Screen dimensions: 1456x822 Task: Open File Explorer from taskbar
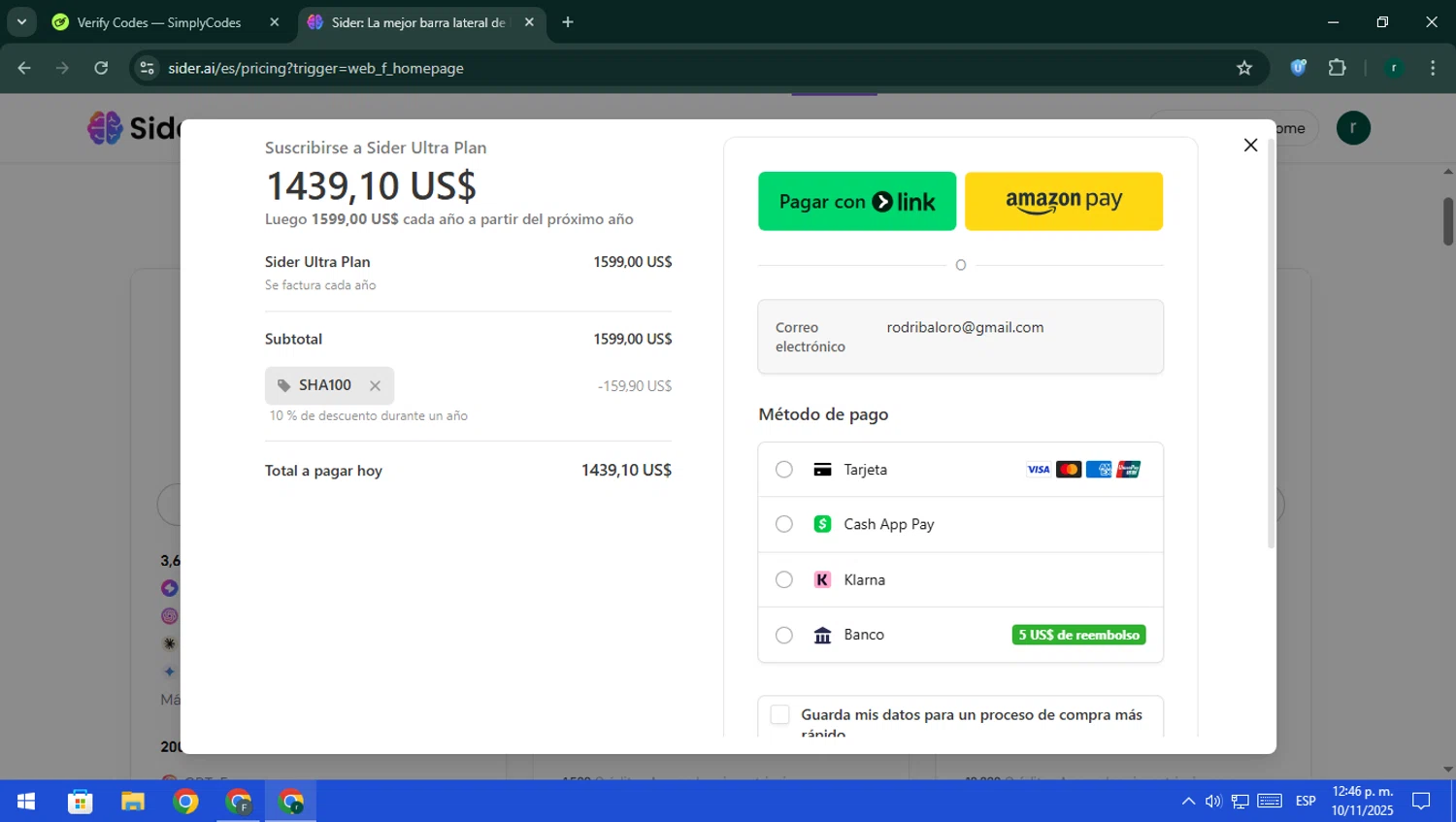[132, 802]
